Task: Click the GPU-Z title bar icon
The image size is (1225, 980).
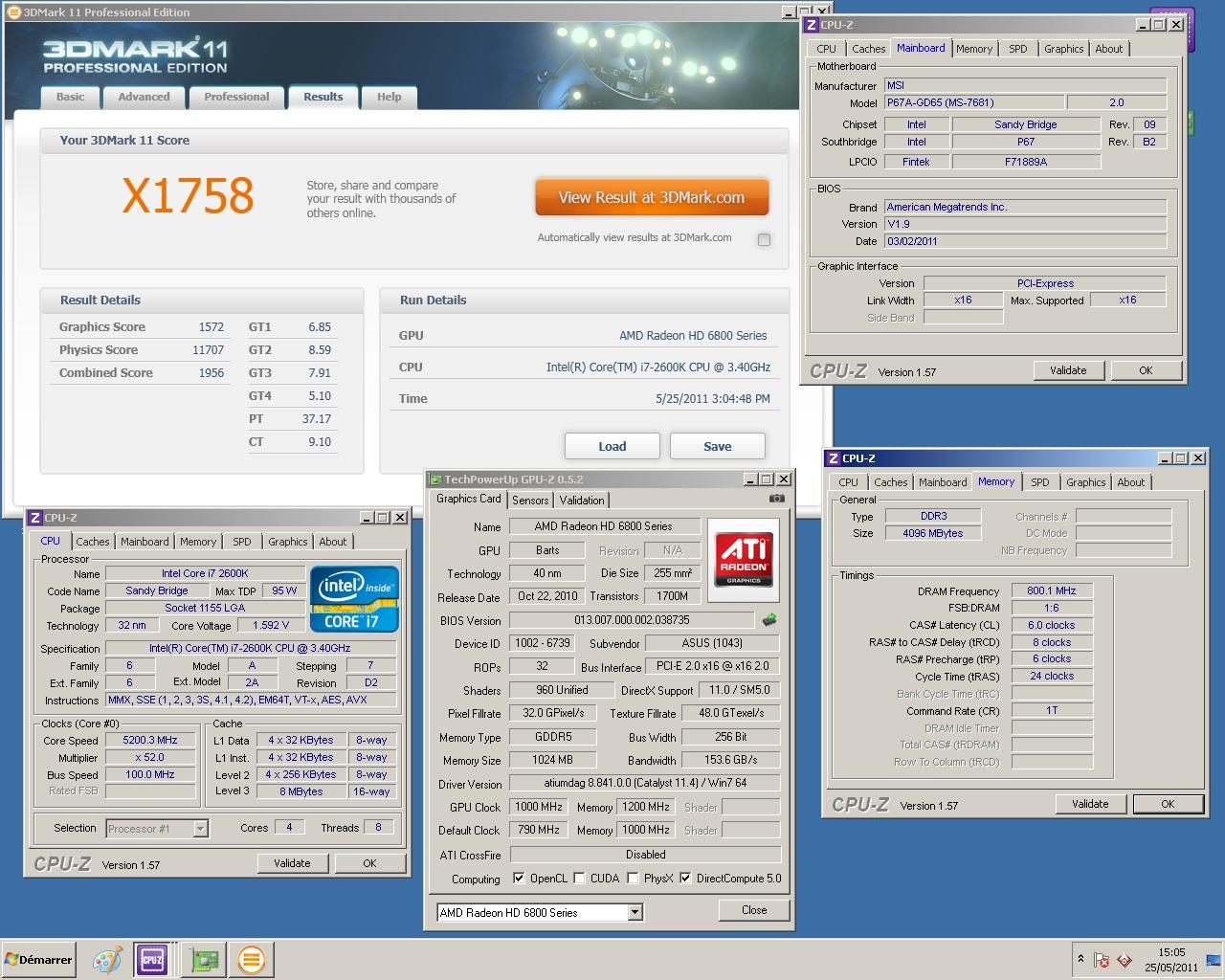Action: (436, 479)
